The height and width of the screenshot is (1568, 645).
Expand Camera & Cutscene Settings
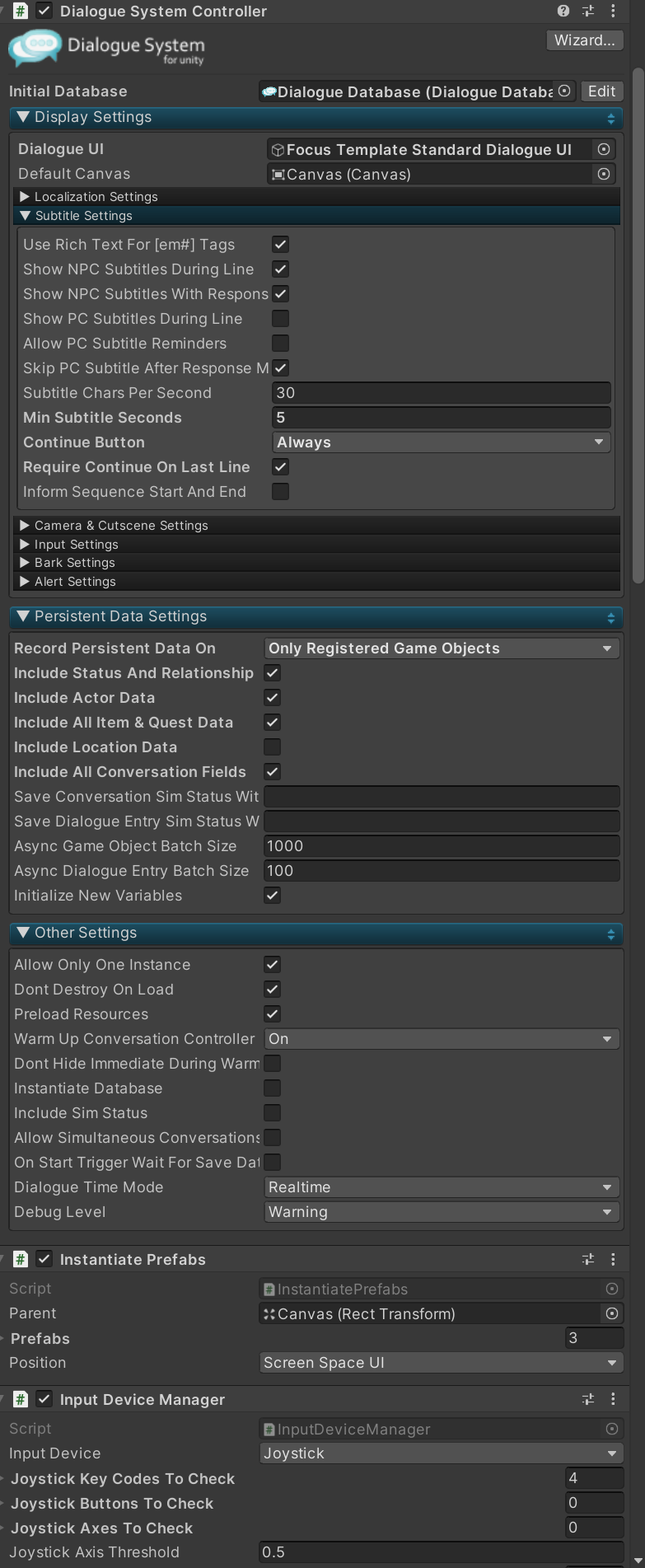pyautogui.click(x=25, y=526)
